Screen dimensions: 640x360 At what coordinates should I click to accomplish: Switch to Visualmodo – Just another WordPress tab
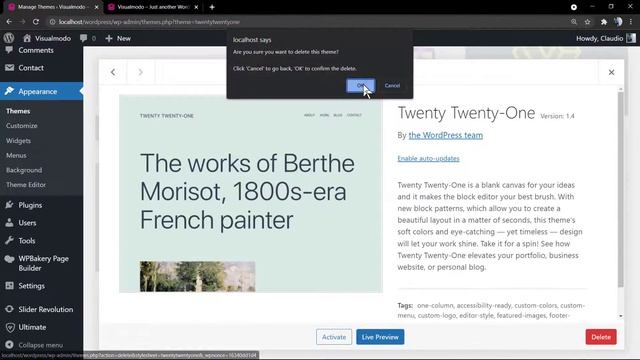point(153,7)
